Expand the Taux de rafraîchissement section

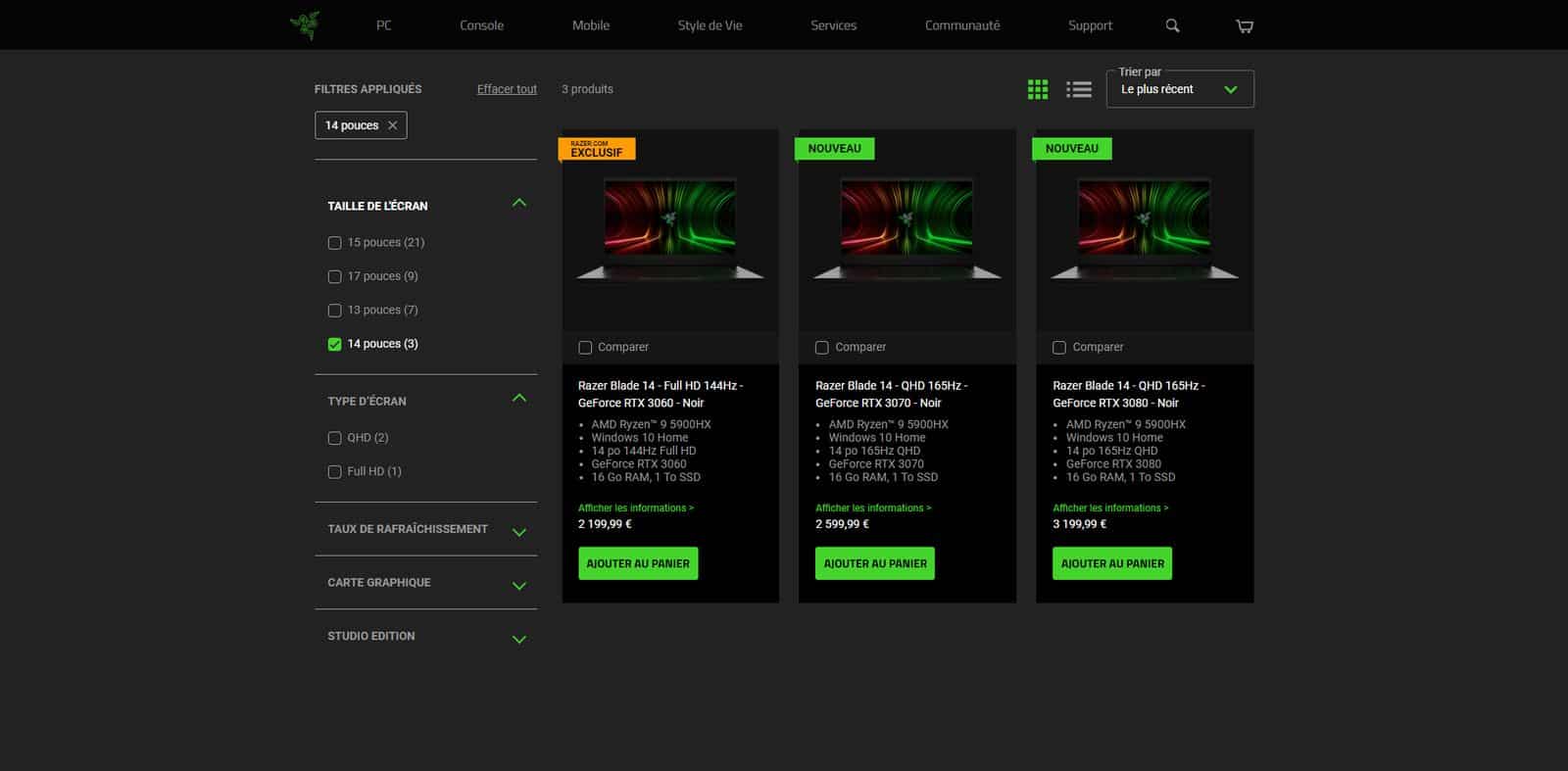(x=519, y=532)
